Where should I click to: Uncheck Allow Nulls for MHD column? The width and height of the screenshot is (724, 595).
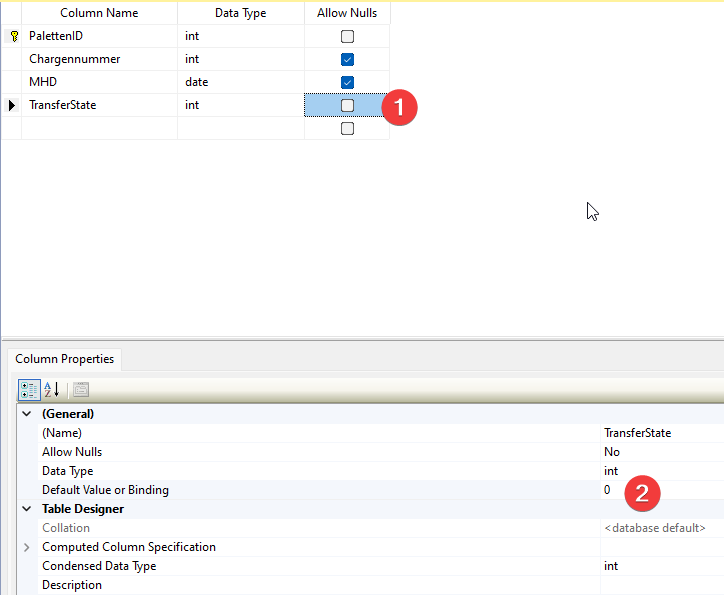pos(347,82)
